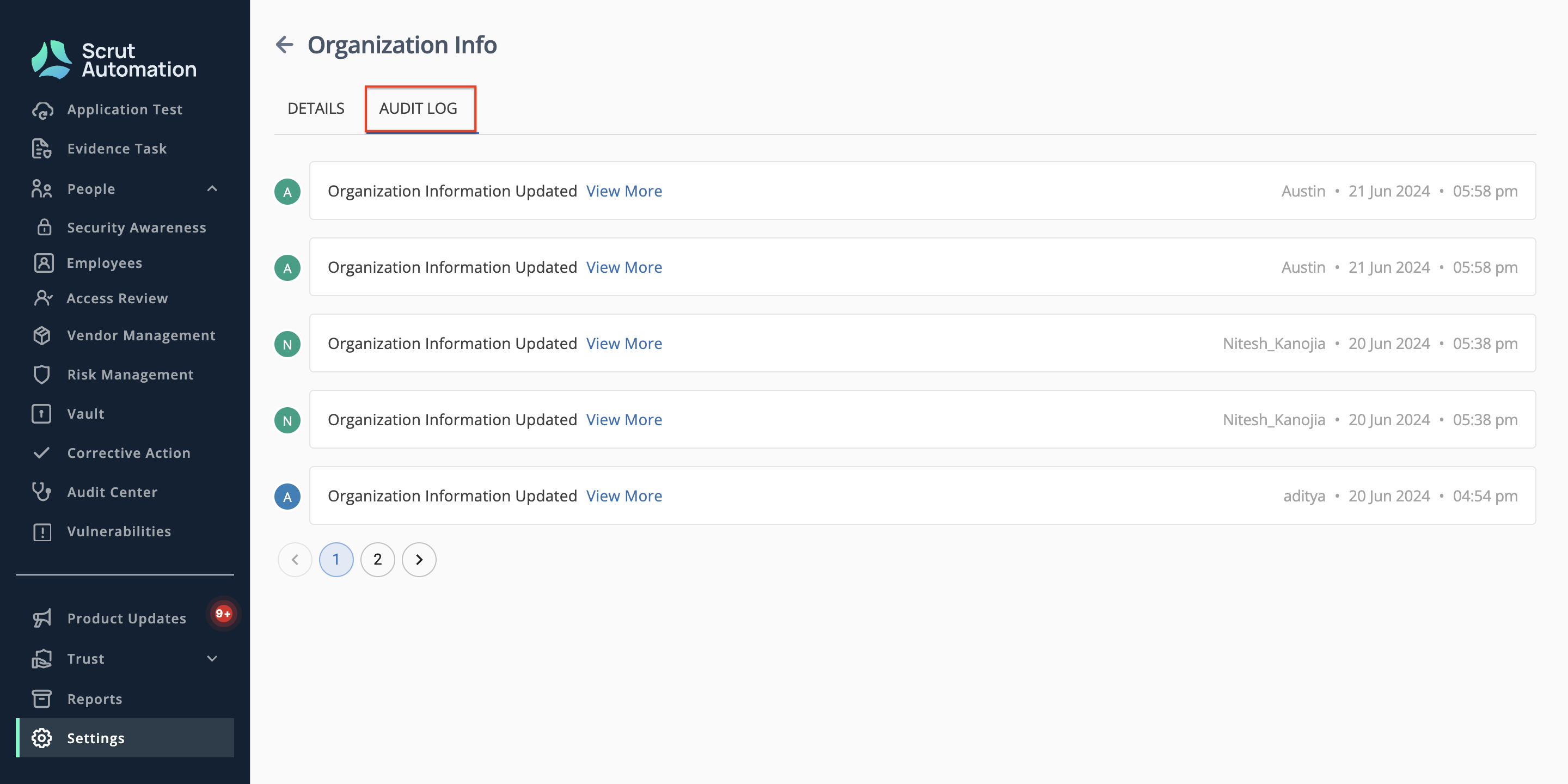Click the Product Updates megaphone icon

[x=42, y=618]
